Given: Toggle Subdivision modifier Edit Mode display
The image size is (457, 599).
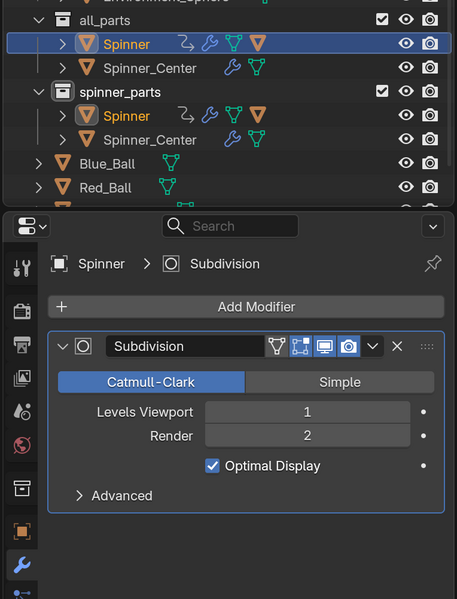Looking at the screenshot, I should pos(301,346).
